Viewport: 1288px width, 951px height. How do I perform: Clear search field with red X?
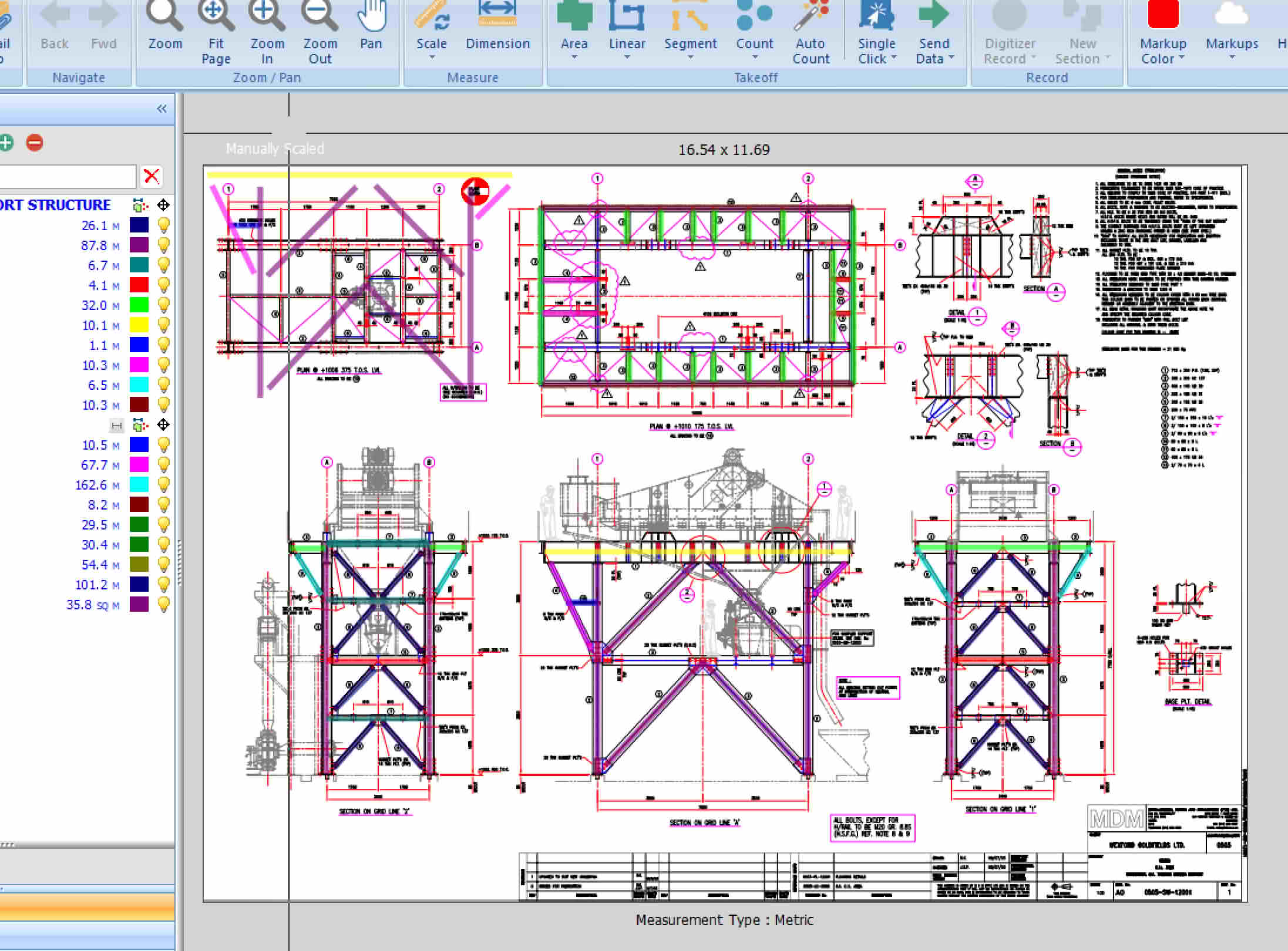[x=152, y=176]
